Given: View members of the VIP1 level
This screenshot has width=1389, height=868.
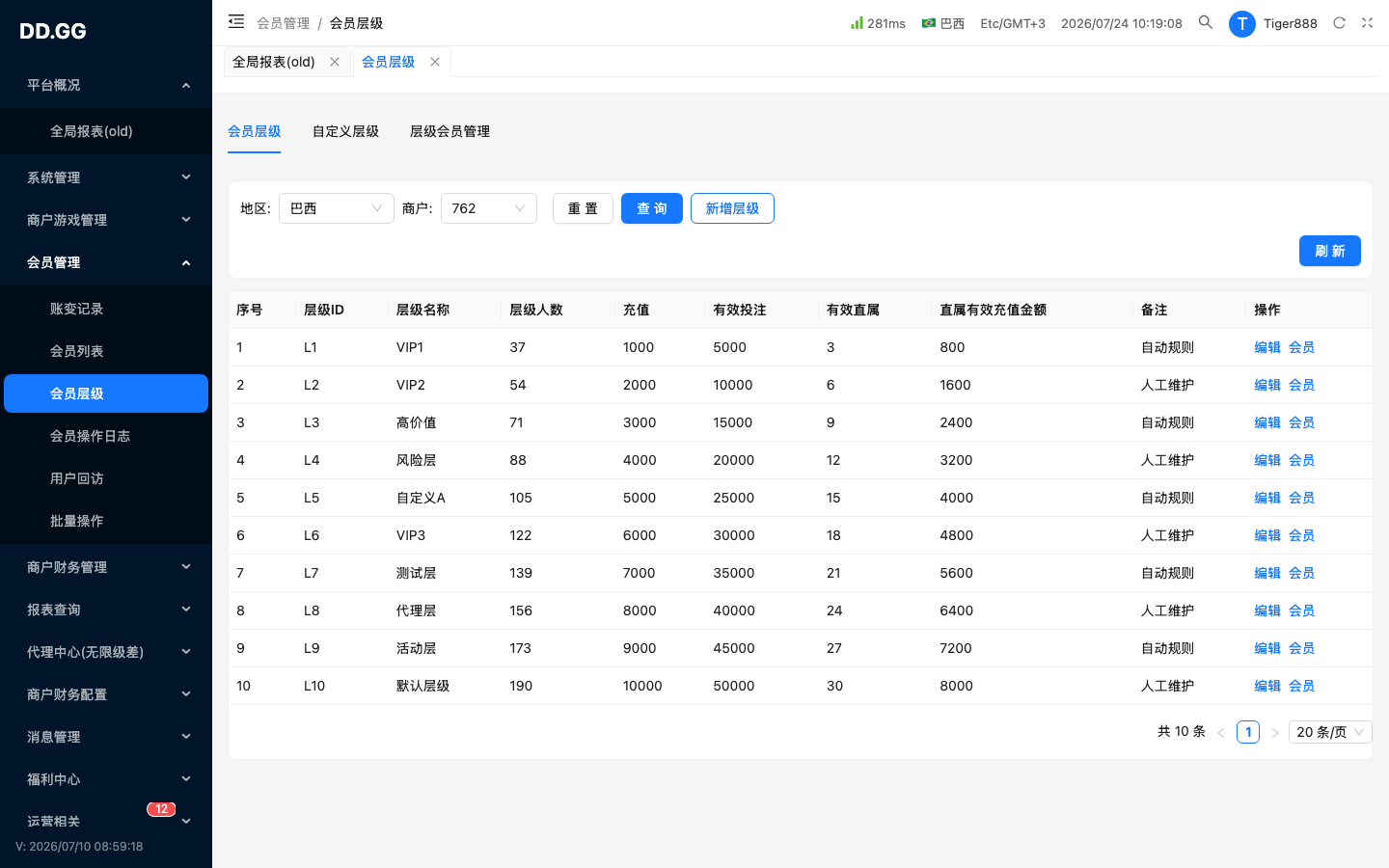Looking at the screenshot, I should [x=1302, y=347].
